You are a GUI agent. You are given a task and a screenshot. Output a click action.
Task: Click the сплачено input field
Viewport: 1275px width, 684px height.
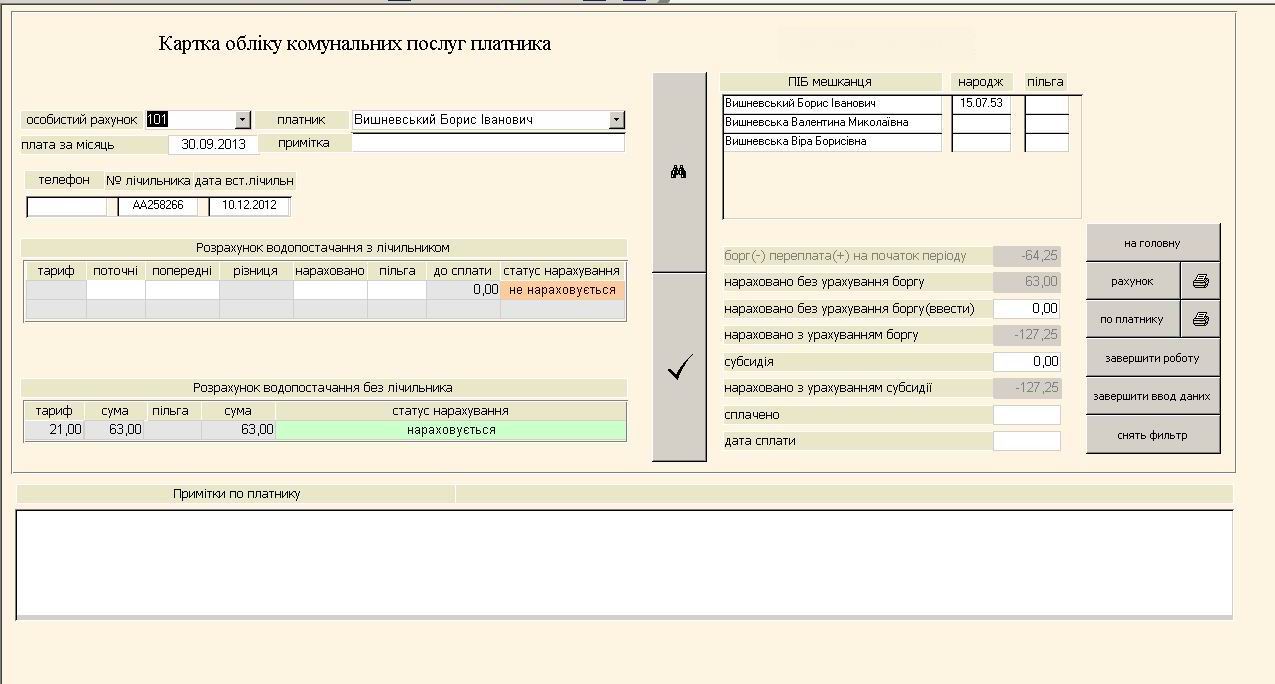[1027, 414]
